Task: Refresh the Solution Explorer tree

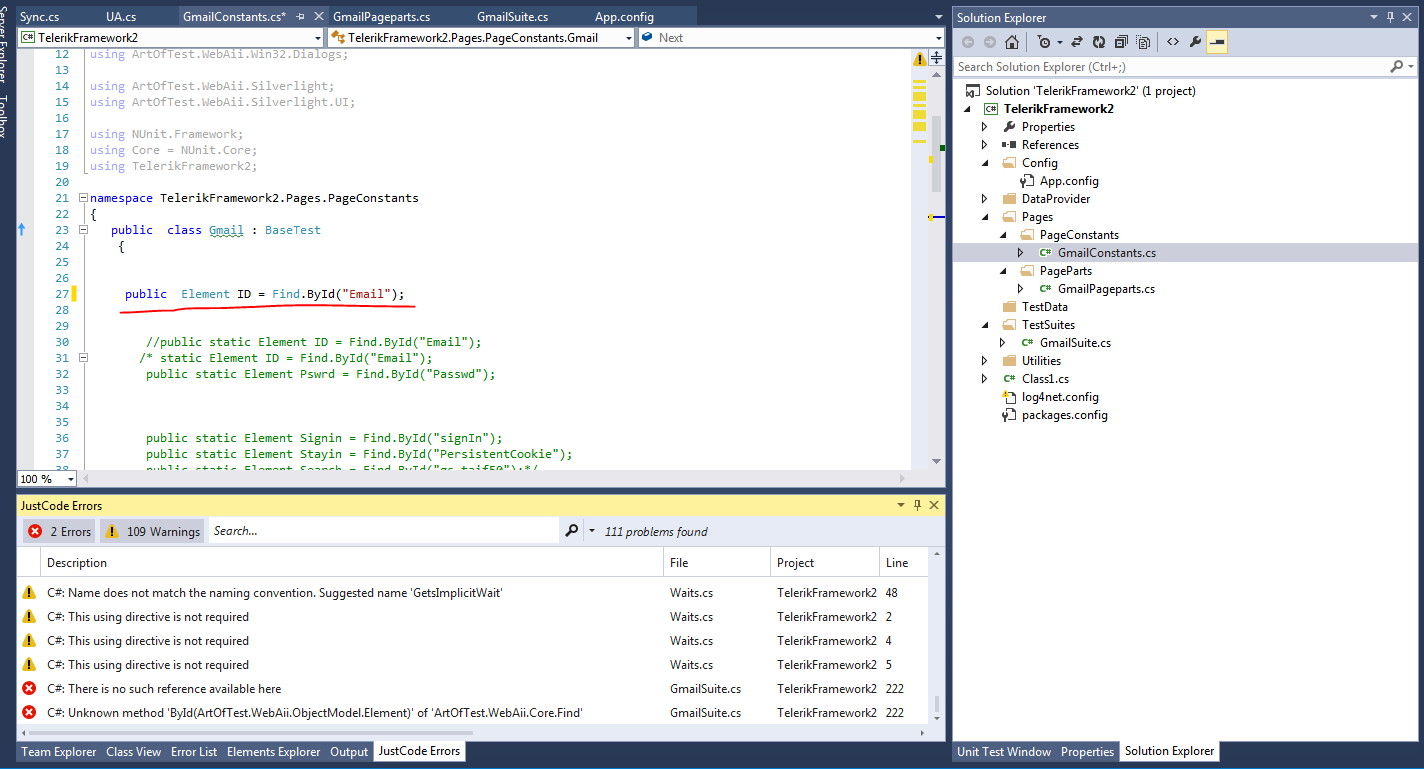Action: 1099,42
